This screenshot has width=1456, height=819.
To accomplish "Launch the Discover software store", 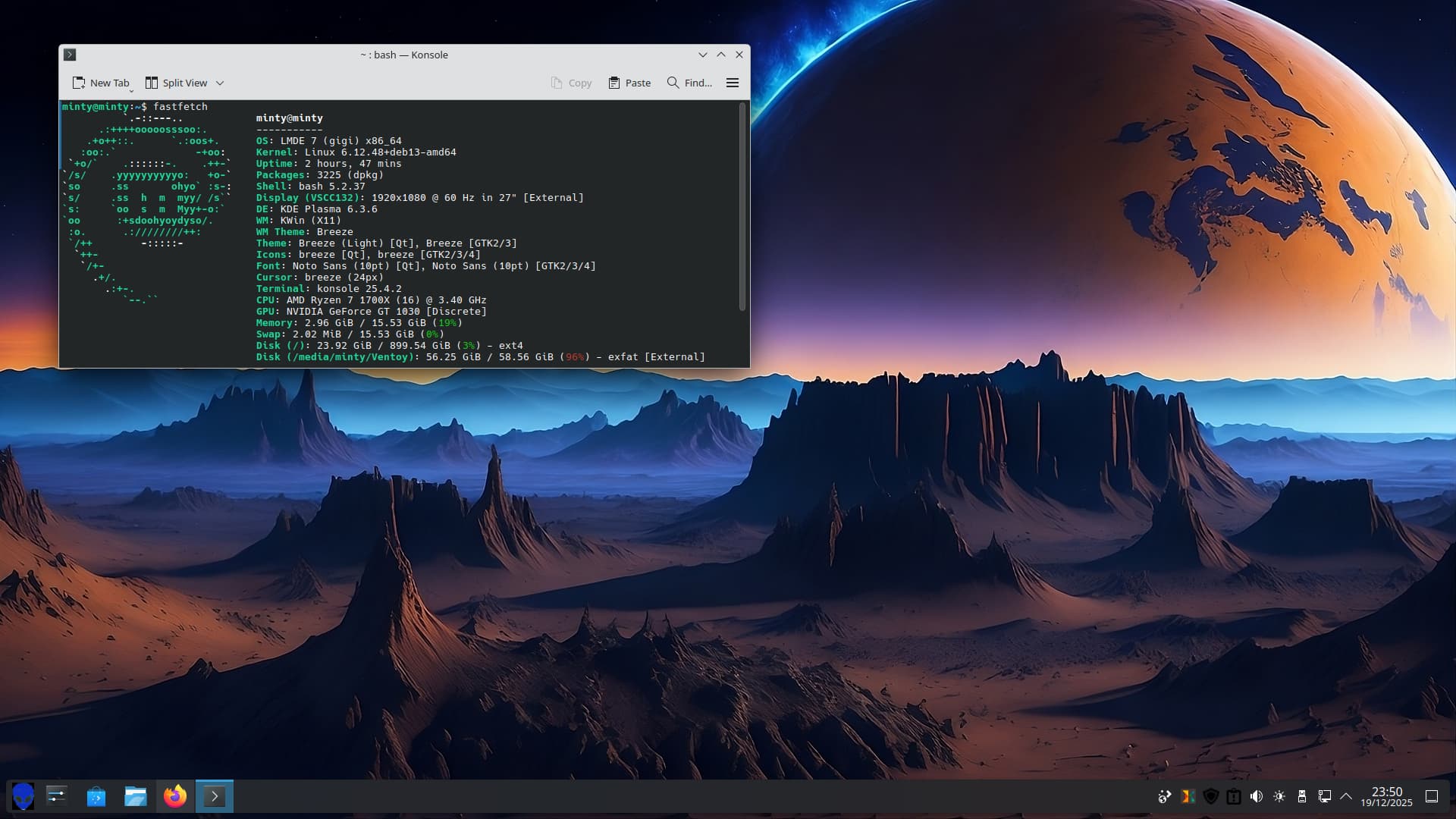I will 96,796.
